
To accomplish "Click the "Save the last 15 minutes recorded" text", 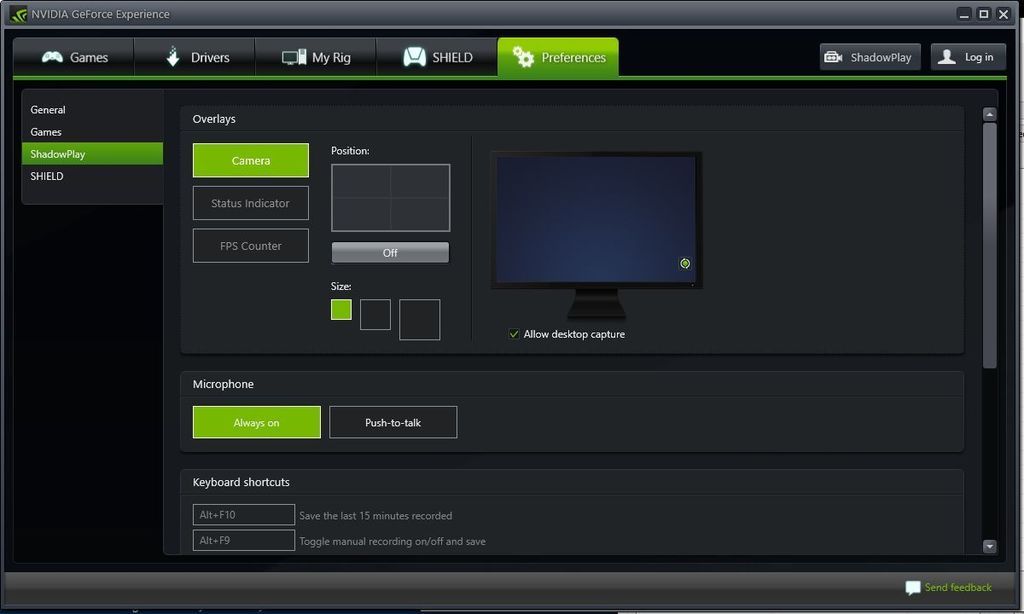I will click(376, 515).
